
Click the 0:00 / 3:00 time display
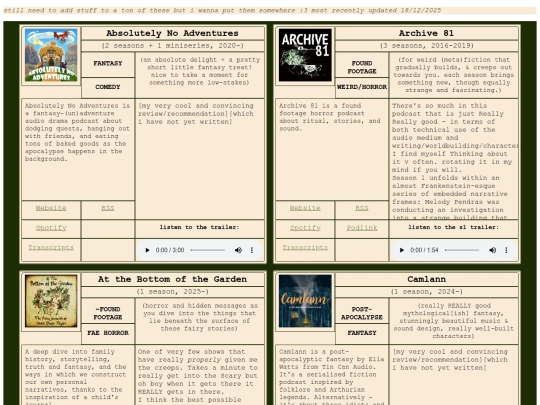[170, 250]
